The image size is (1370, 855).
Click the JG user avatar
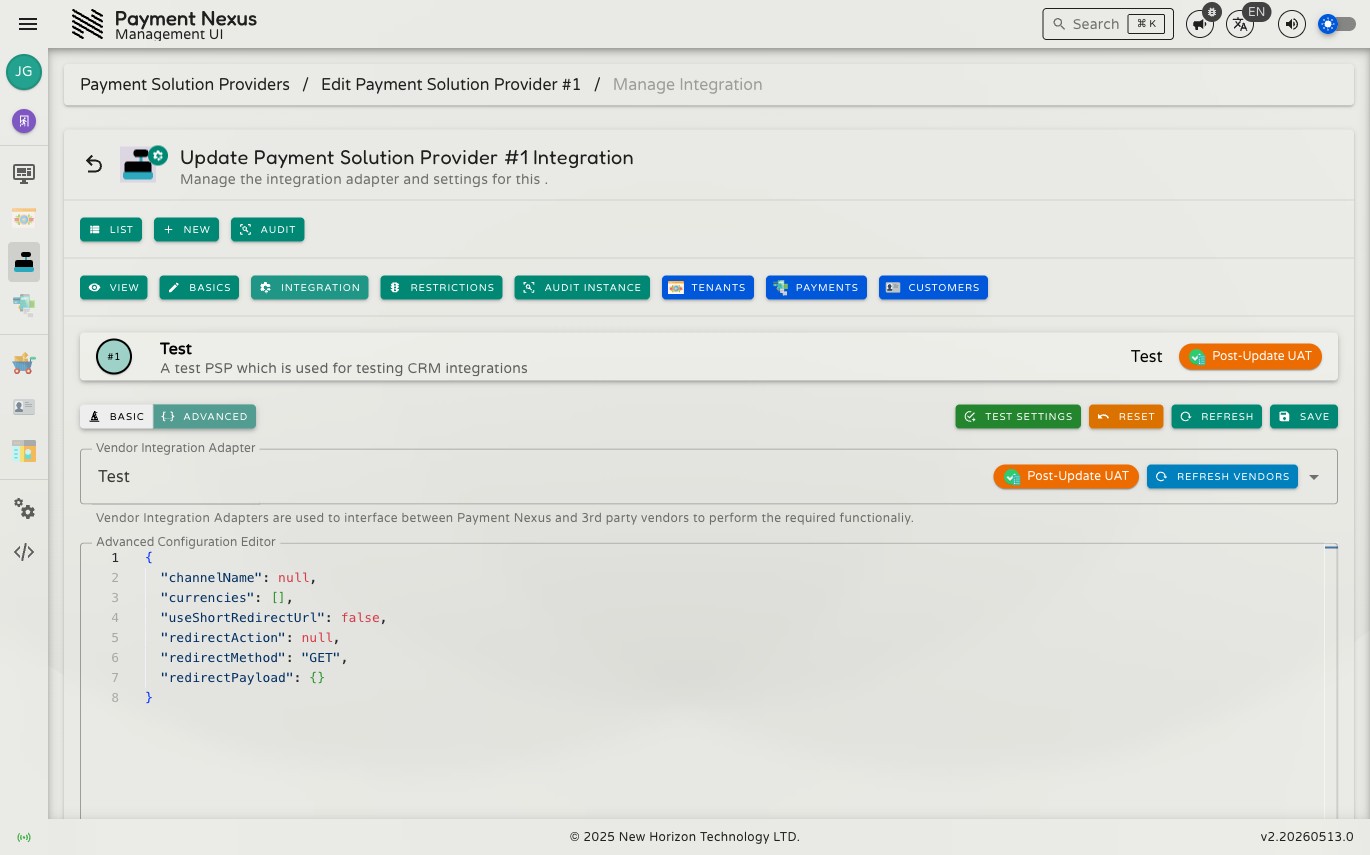coord(24,72)
